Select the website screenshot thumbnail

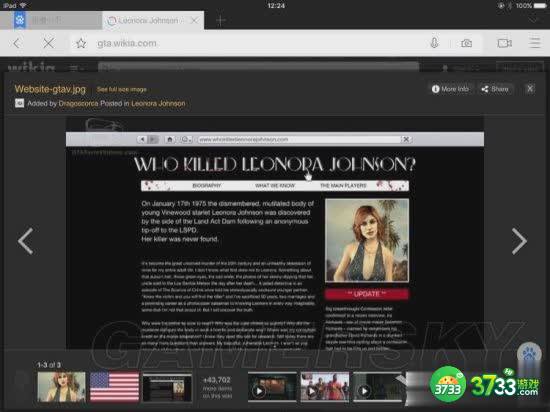167,387
